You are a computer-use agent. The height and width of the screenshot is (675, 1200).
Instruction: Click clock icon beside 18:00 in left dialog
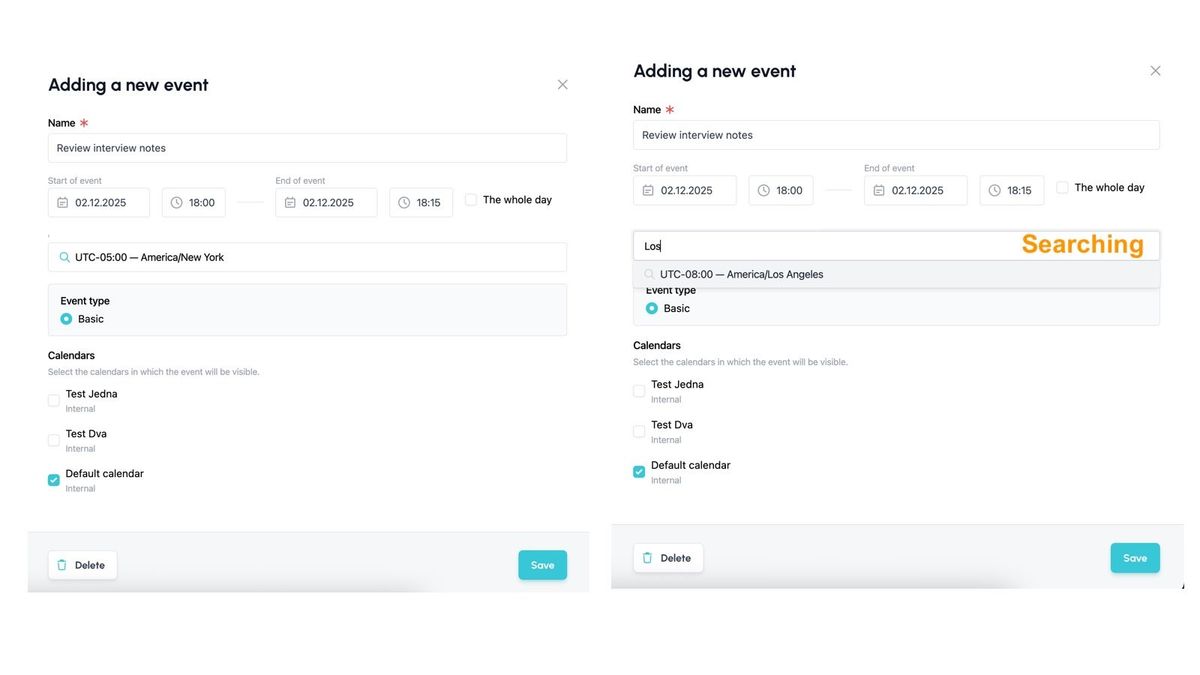(x=177, y=203)
